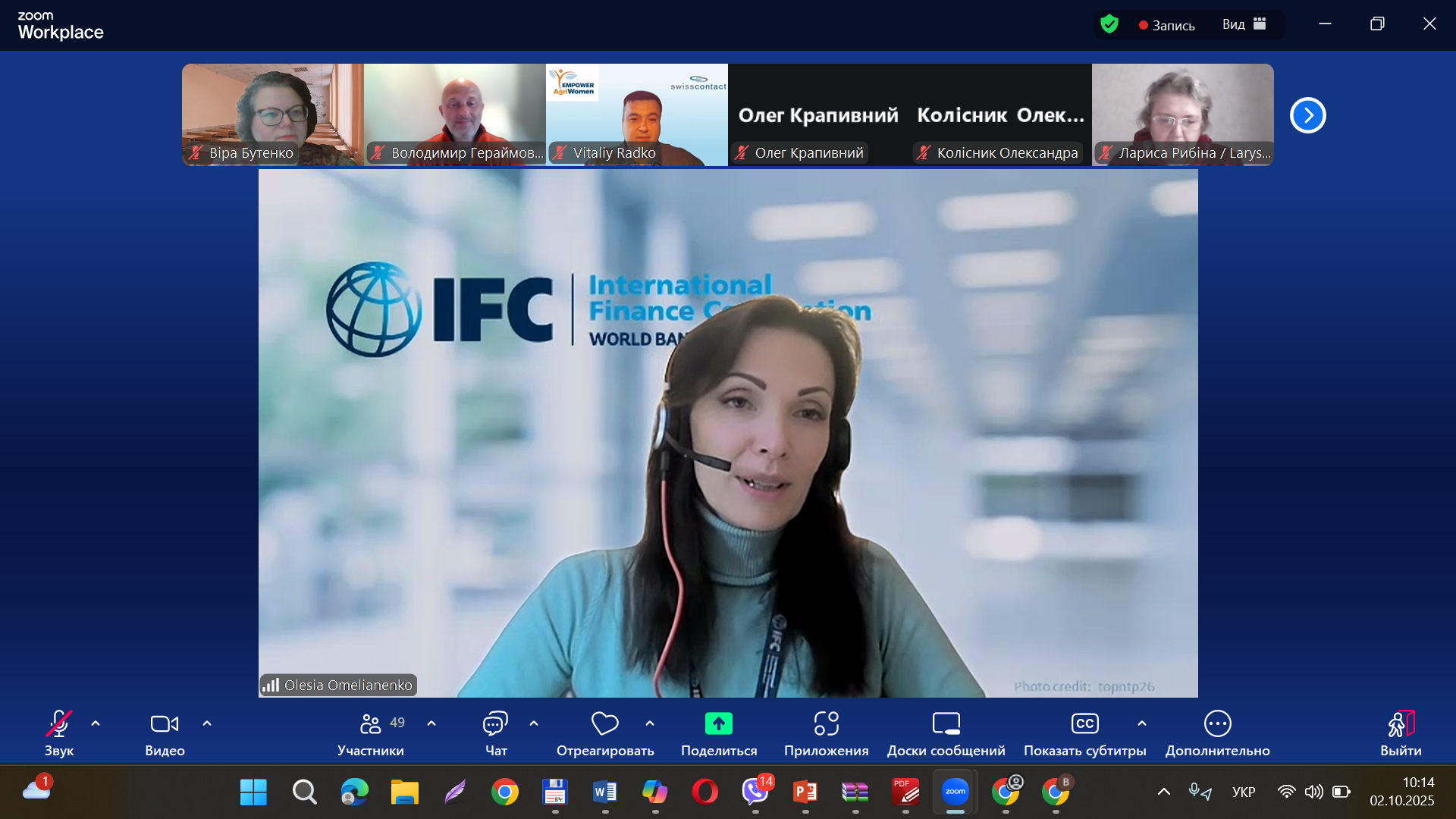This screenshot has height=819, width=1456.
Task: Show next participants with the blue arrow
Action: 1307,115
